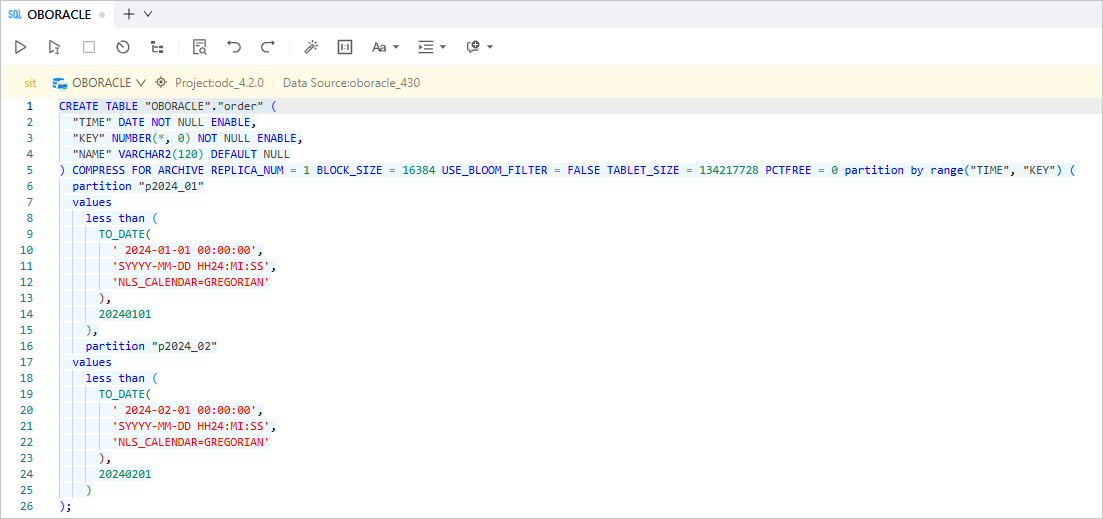Open the indent options dropdown
Viewport: 1103px width, 519px height.
coord(432,47)
